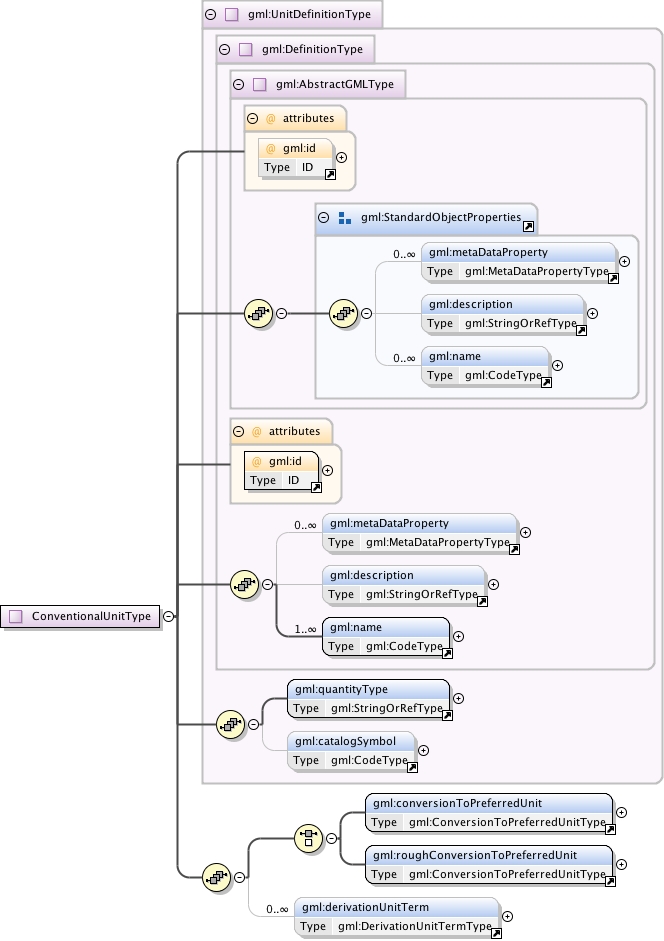Click gml:DerivationUnitTermType type text
The image size is (664, 941).
415,926
